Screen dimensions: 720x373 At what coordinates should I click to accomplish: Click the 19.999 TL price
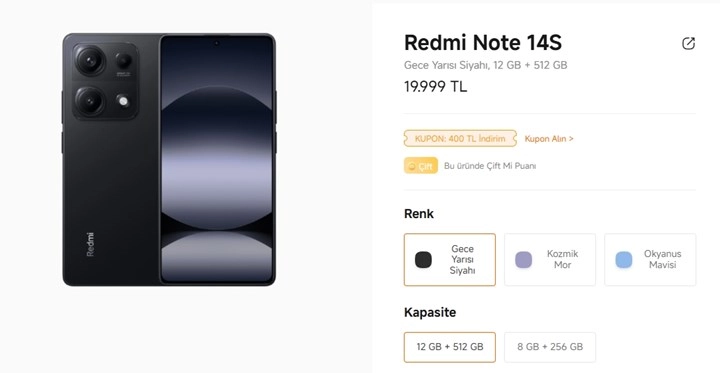435,86
